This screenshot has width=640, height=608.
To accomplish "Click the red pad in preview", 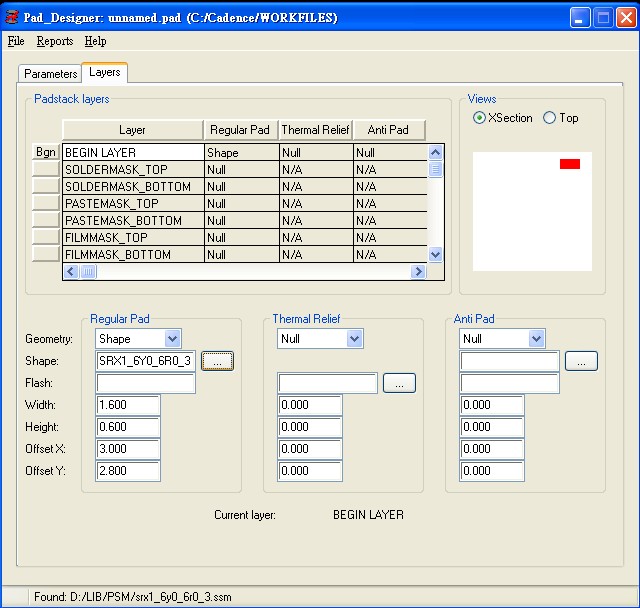I will pos(570,163).
